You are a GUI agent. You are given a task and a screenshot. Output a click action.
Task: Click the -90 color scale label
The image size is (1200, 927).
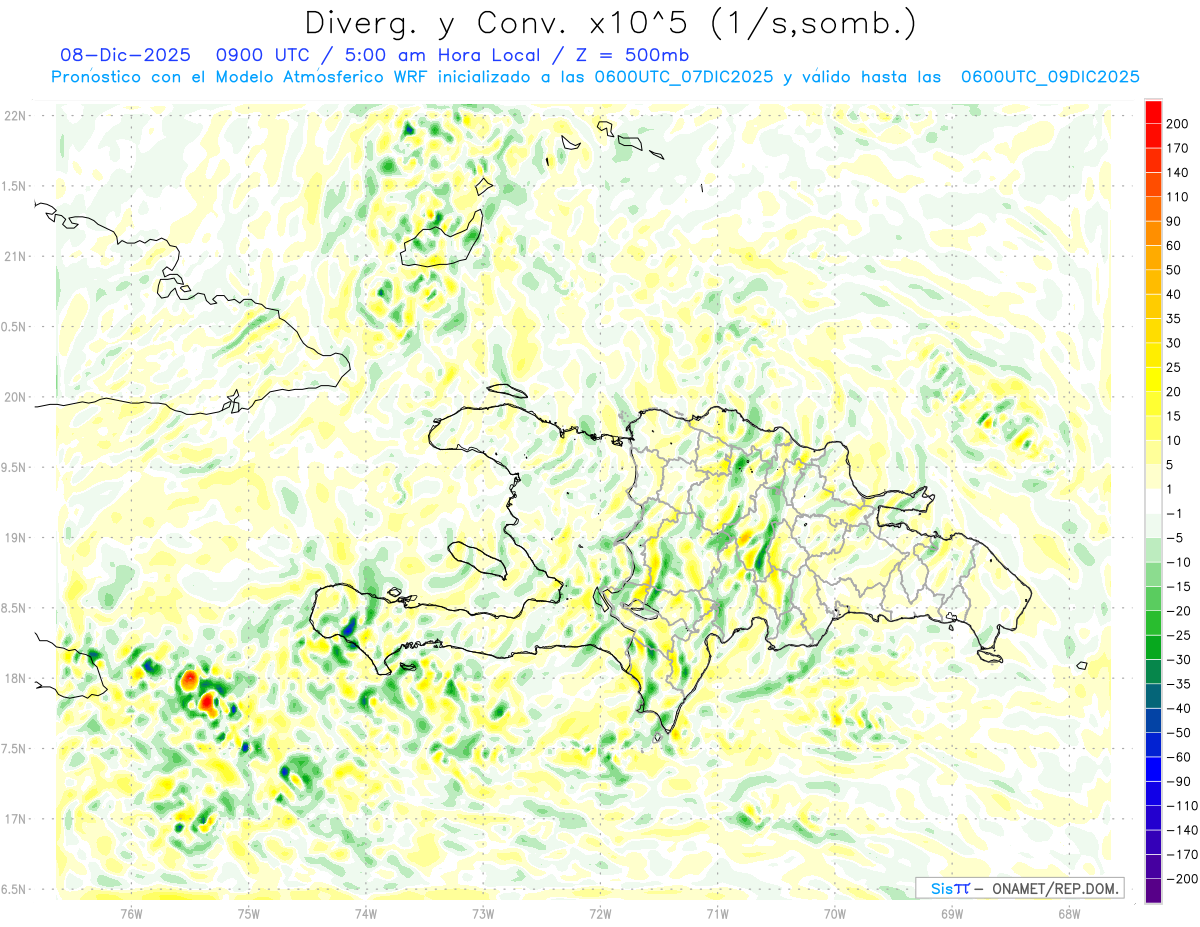click(1178, 782)
